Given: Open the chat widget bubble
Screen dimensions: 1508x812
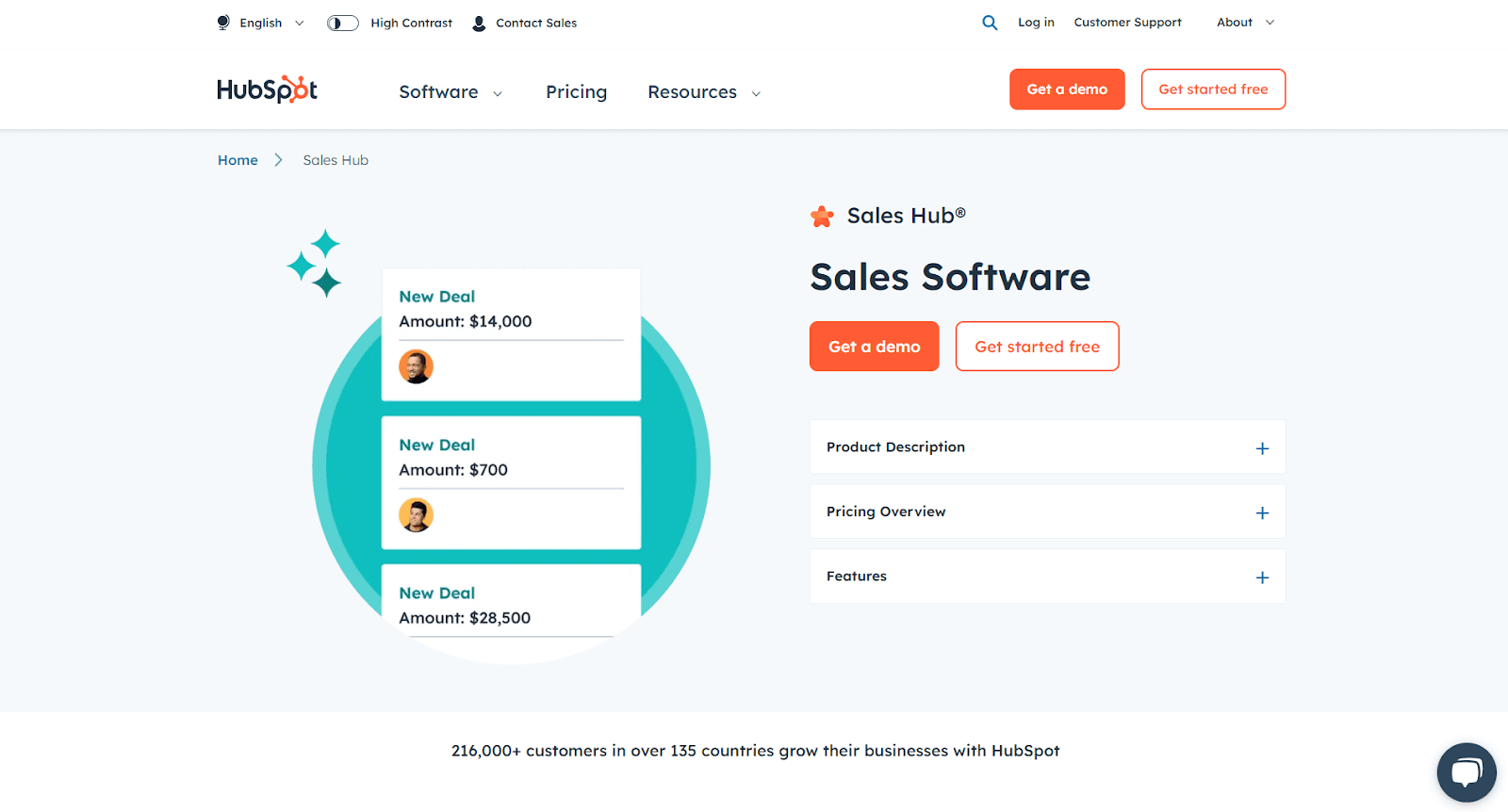Looking at the screenshot, I should [1467, 772].
